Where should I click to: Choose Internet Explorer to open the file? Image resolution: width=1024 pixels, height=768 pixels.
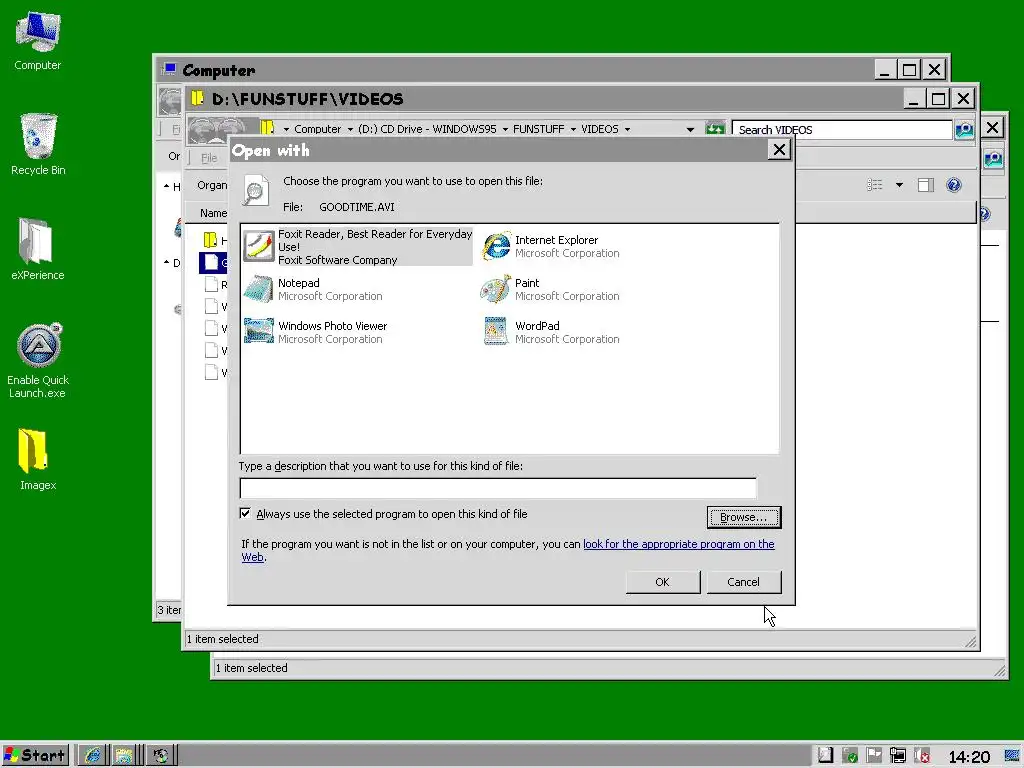(551, 247)
